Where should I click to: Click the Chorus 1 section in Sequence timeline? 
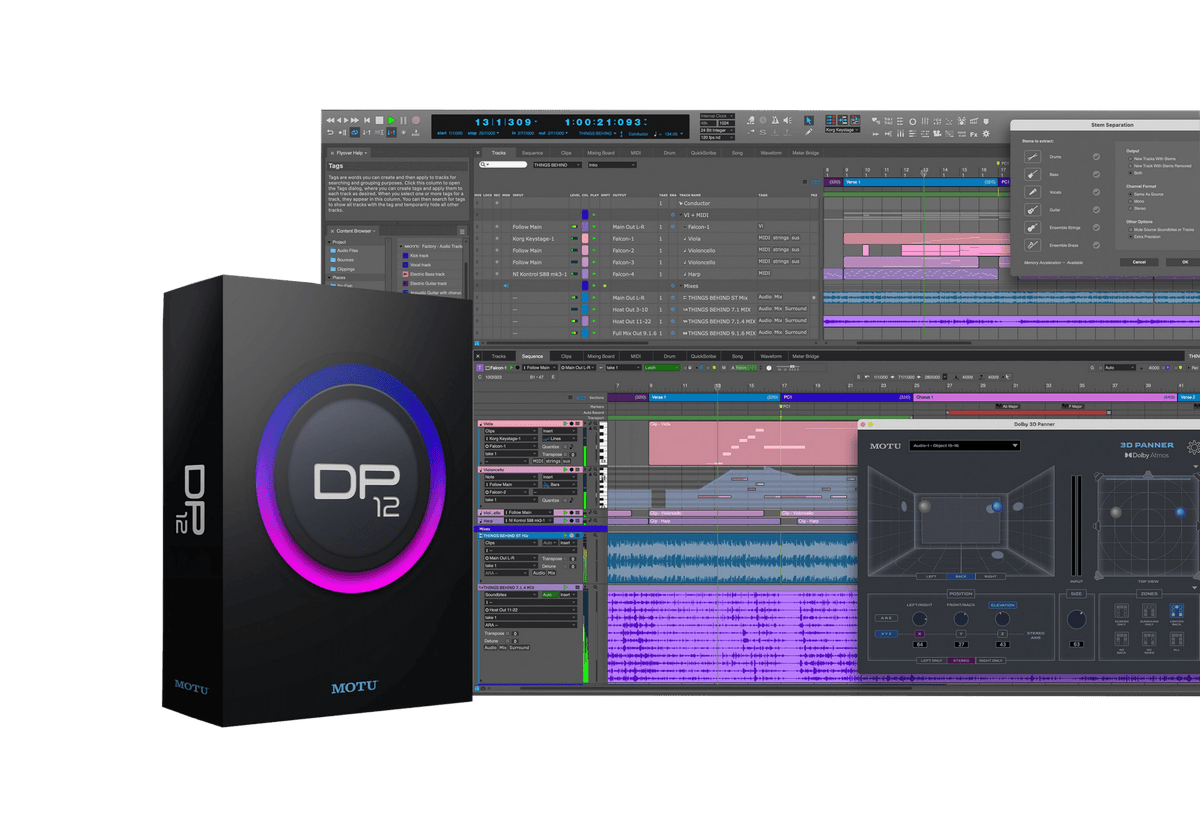pyautogui.click(x=1045, y=397)
